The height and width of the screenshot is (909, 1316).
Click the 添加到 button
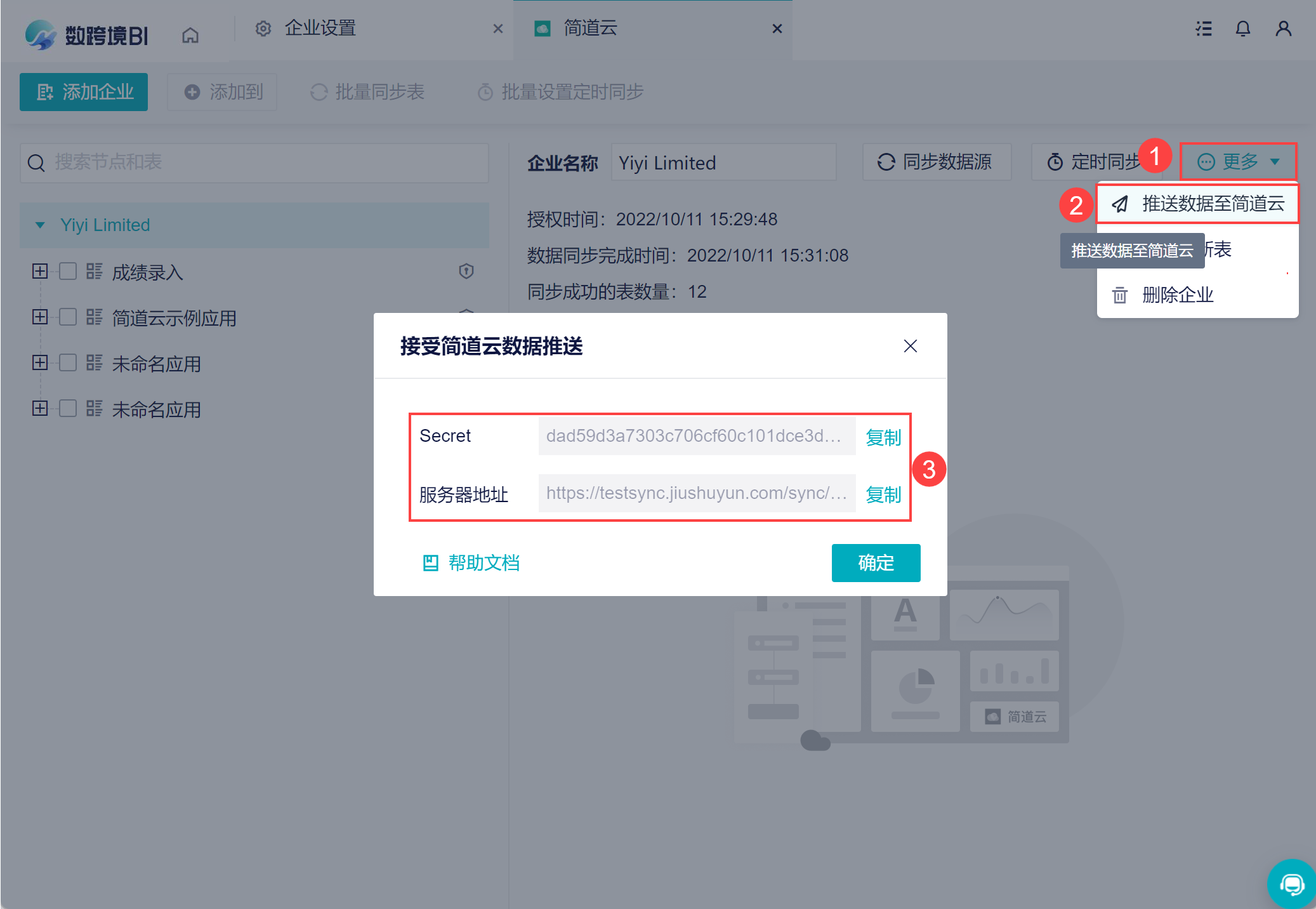pyautogui.click(x=222, y=92)
